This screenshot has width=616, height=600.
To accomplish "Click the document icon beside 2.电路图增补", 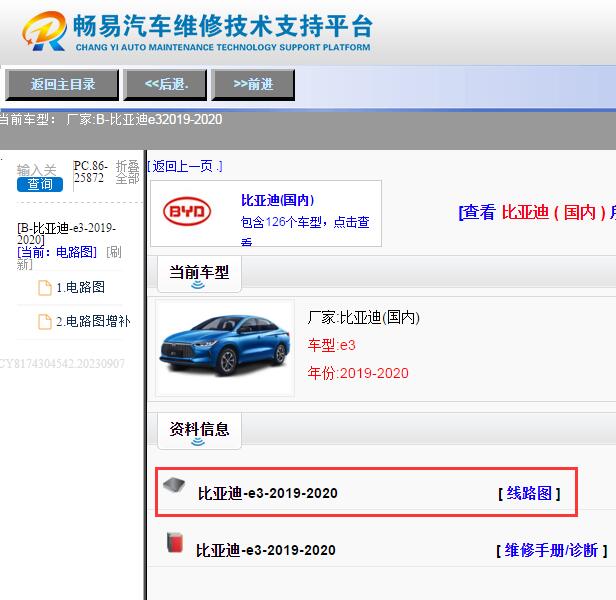I will 45,322.
